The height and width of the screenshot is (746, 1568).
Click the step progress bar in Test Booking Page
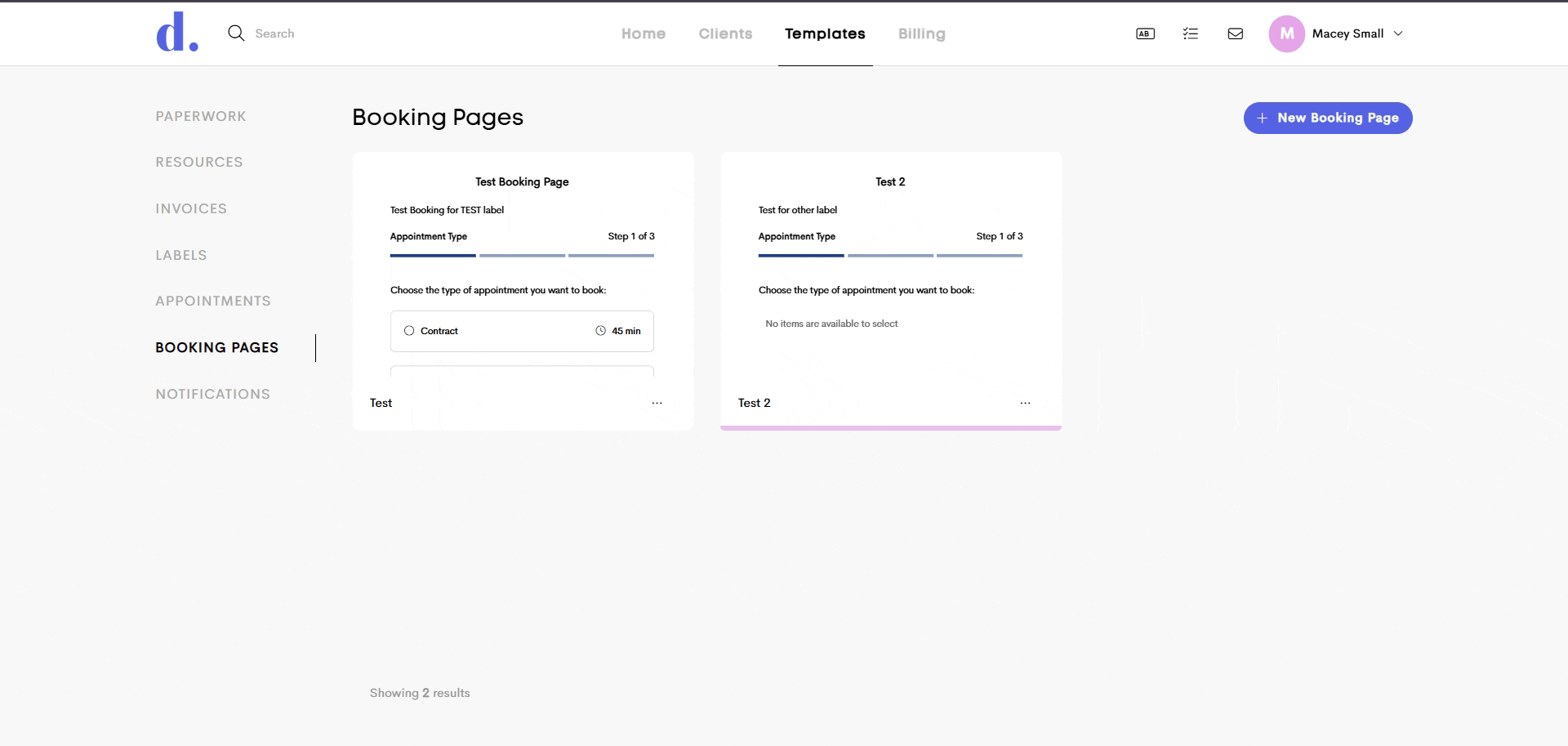coord(522,256)
